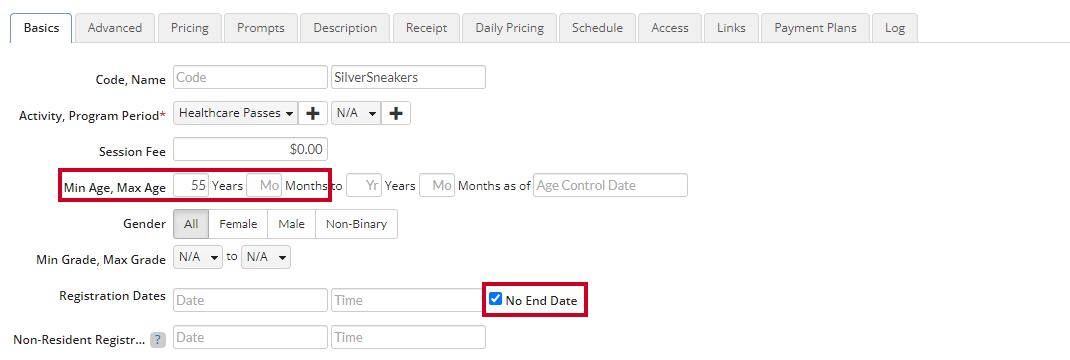Open the Program Period N/A dropdown
This screenshot has height=360, width=1070.
[356, 113]
